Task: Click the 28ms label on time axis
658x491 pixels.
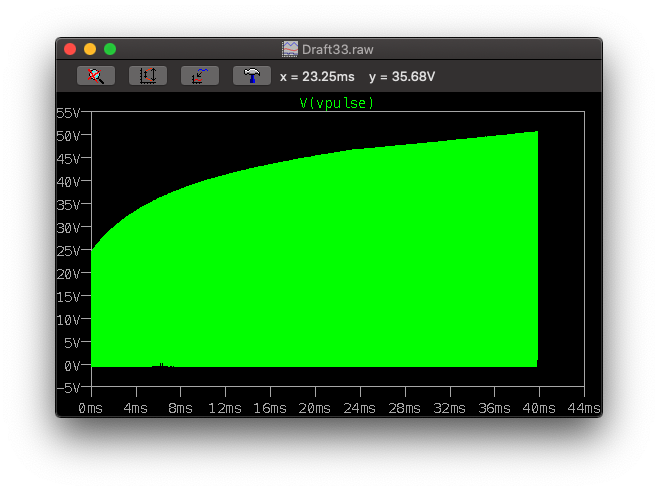Action: pos(405,408)
